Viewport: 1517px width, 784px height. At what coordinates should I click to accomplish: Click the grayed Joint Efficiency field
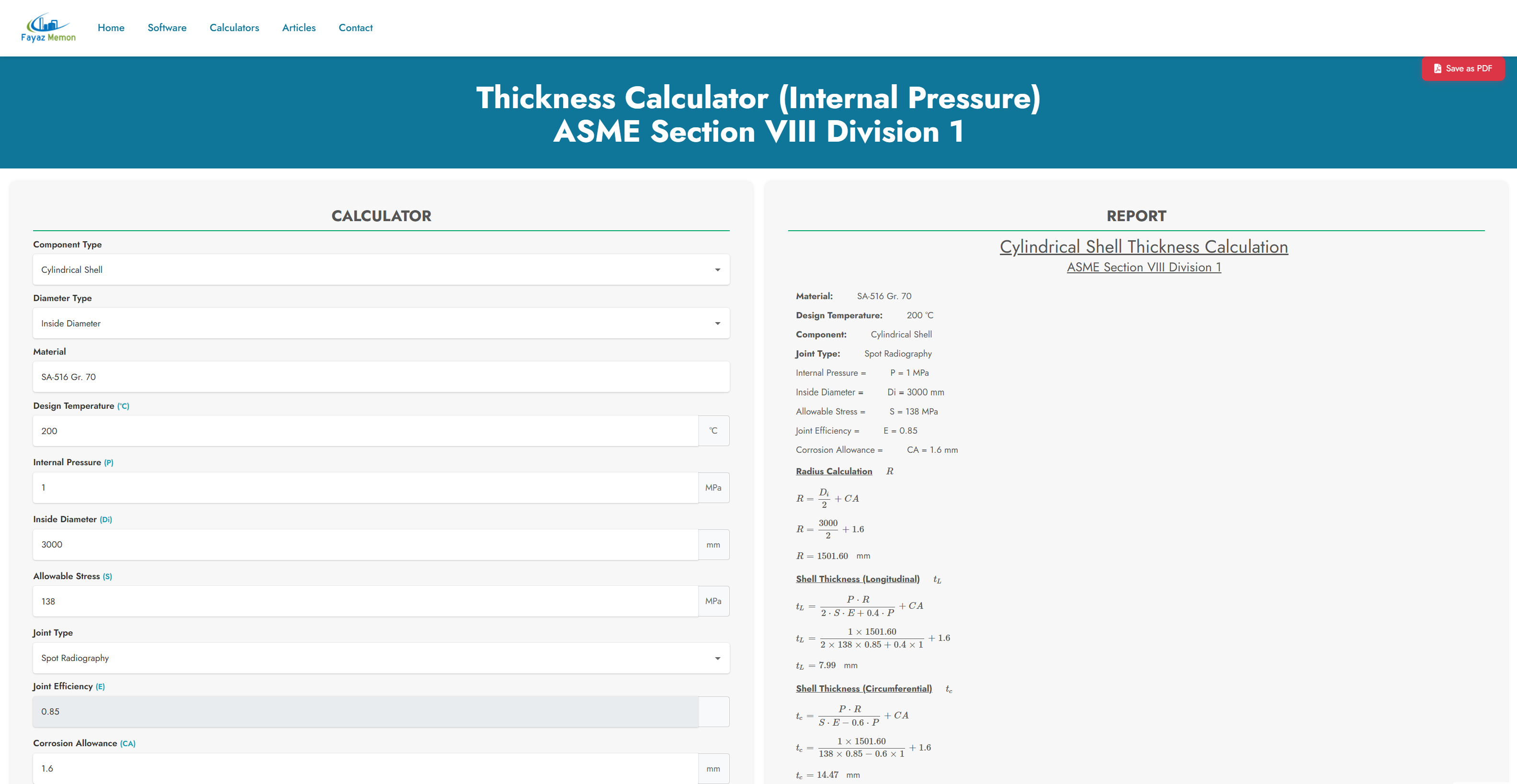tap(365, 711)
